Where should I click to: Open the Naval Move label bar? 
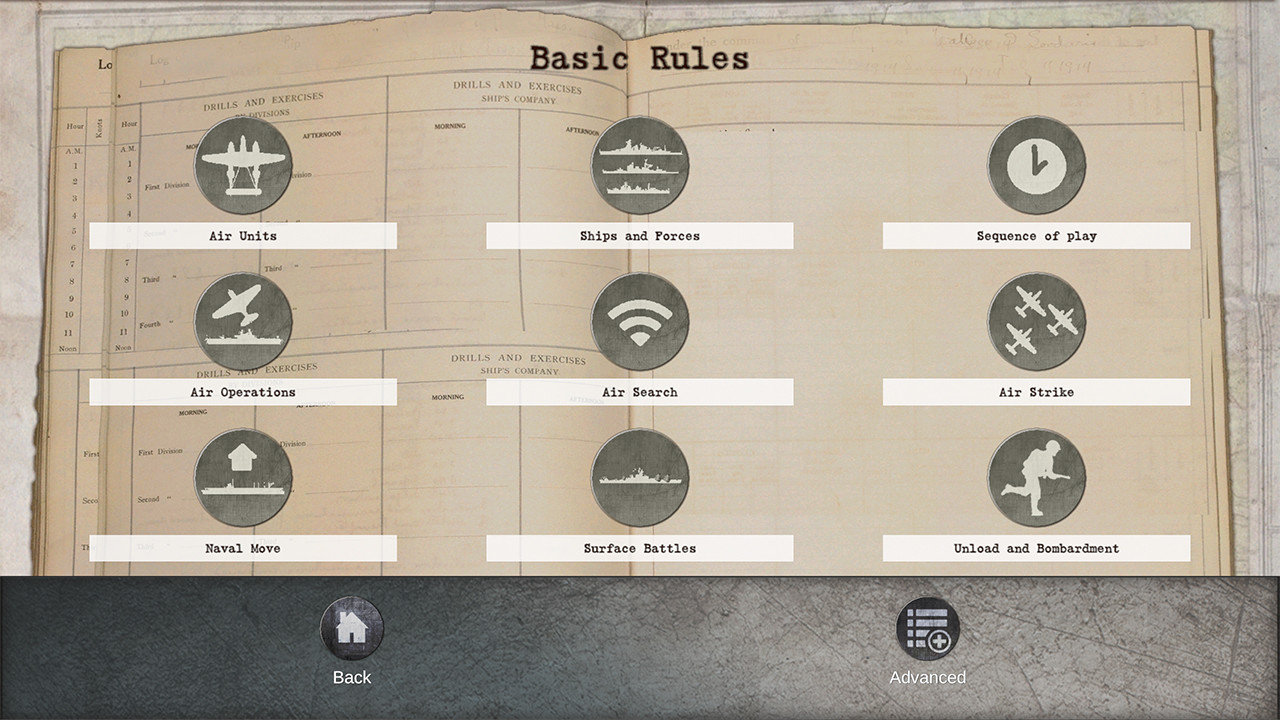point(243,548)
